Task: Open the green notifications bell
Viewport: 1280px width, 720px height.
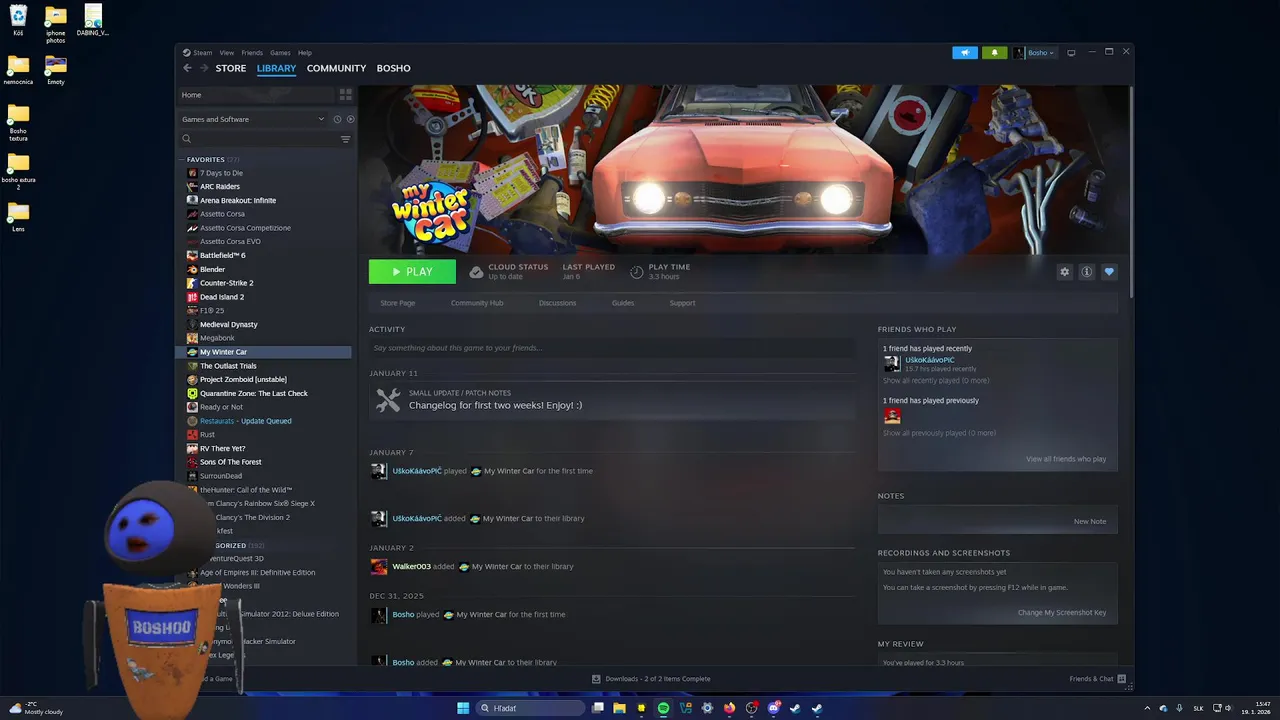Action: [x=994, y=53]
